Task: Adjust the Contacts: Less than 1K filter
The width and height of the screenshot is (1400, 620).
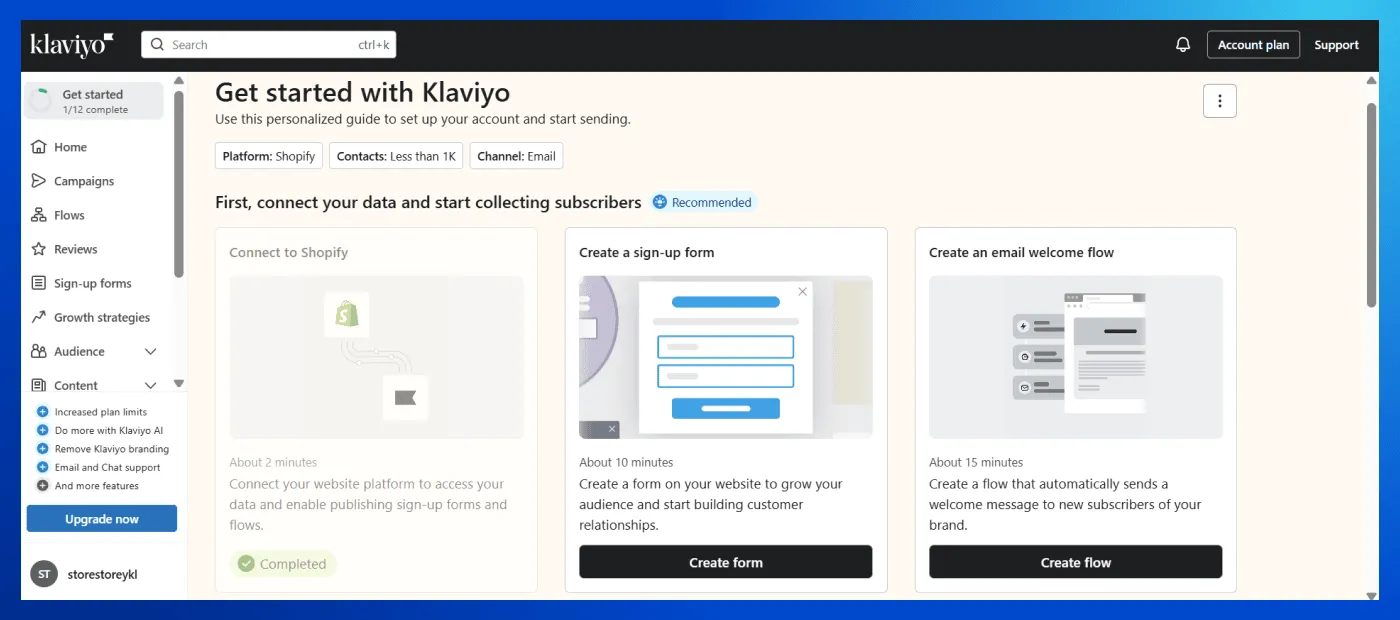Action: 396,156
